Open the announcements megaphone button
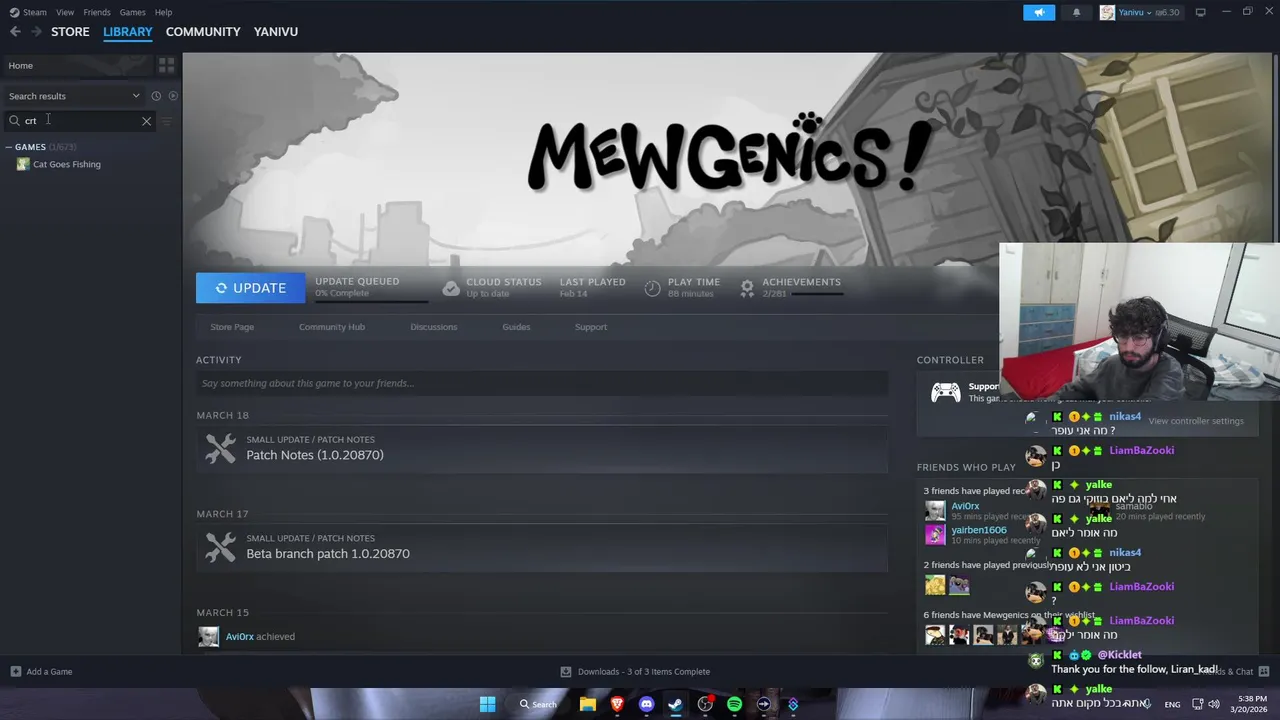This screenshot has width=1280, height=720. coord(1039,12)
